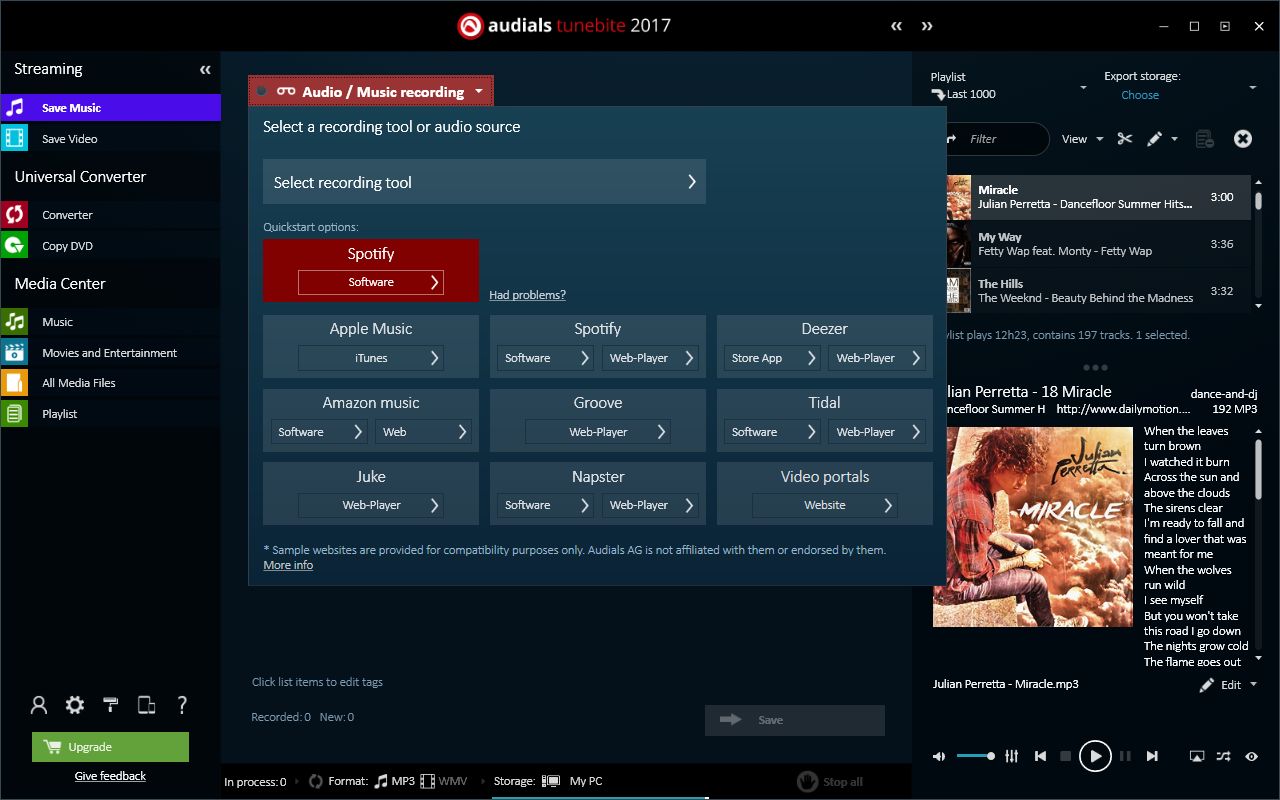1280x800 pixels.
Task: Select Tidal Software option
Action: [x=771, y=432]
